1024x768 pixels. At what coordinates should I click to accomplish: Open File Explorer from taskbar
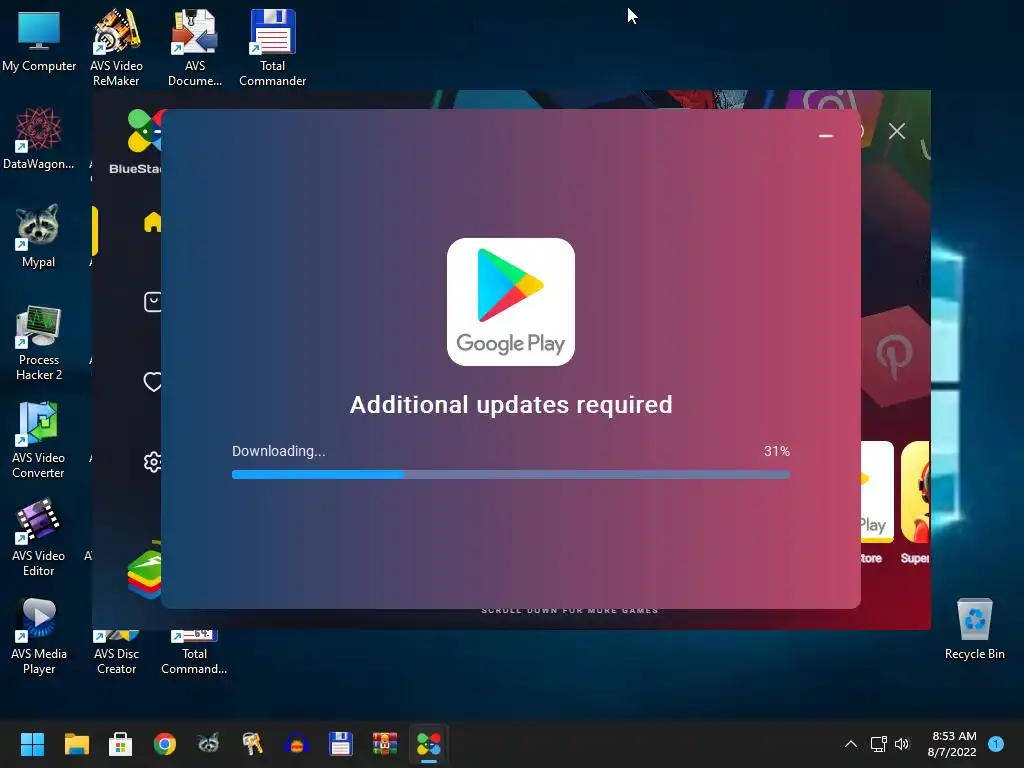tap(76, 744)
